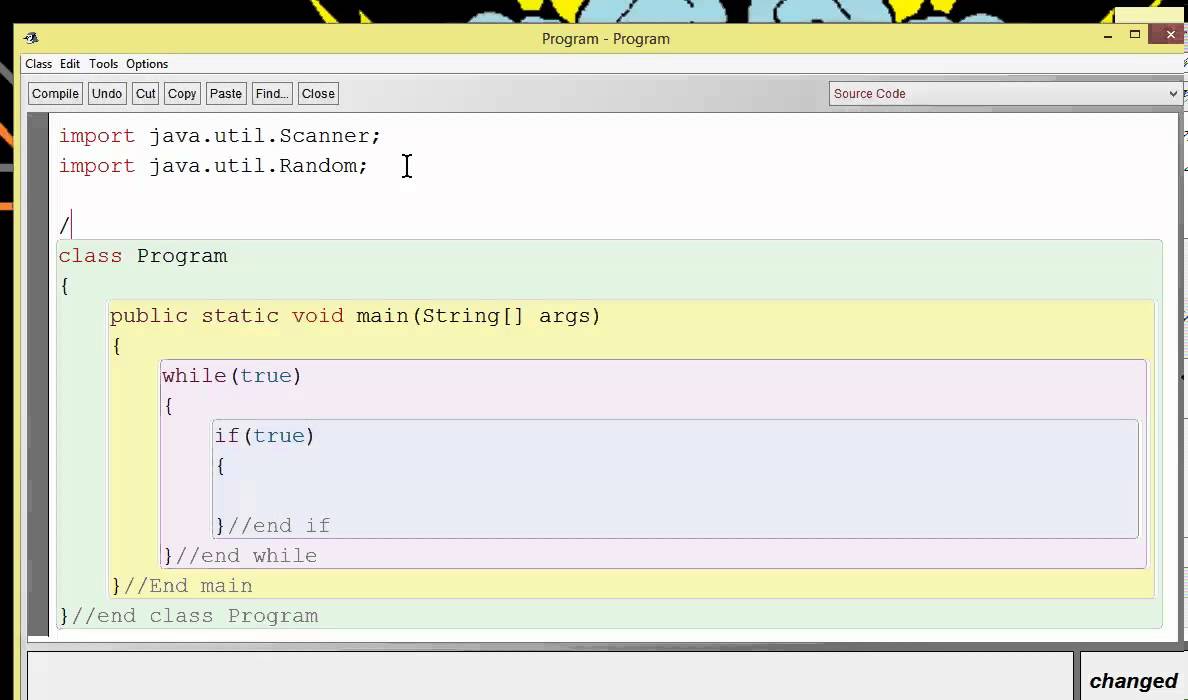Place the cursor in the 'import java.util.Random;' line
Viewport: 1188px width, 700px height.
[x=213, y=166]
